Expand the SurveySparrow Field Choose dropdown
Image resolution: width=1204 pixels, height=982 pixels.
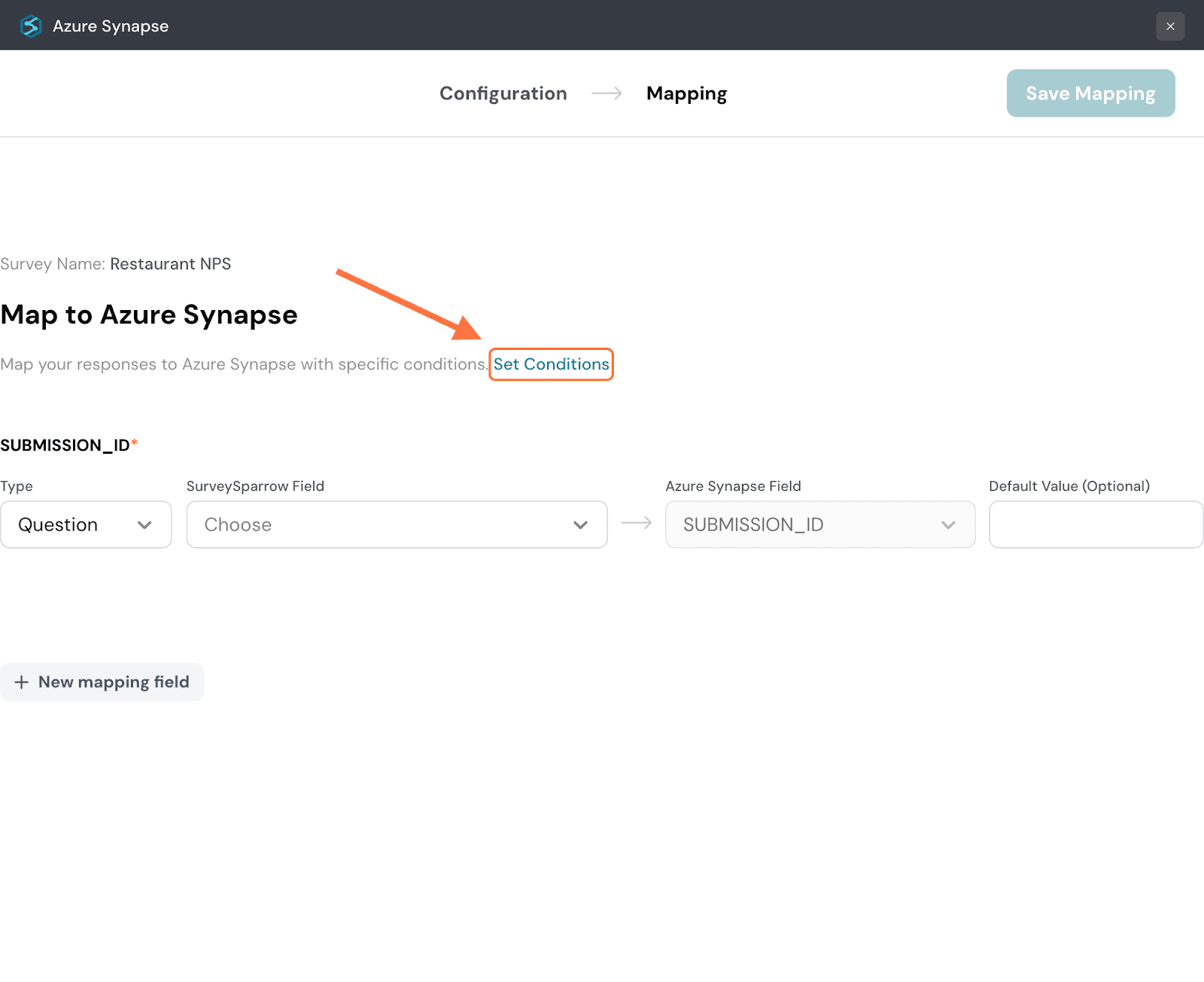(397, 524)
